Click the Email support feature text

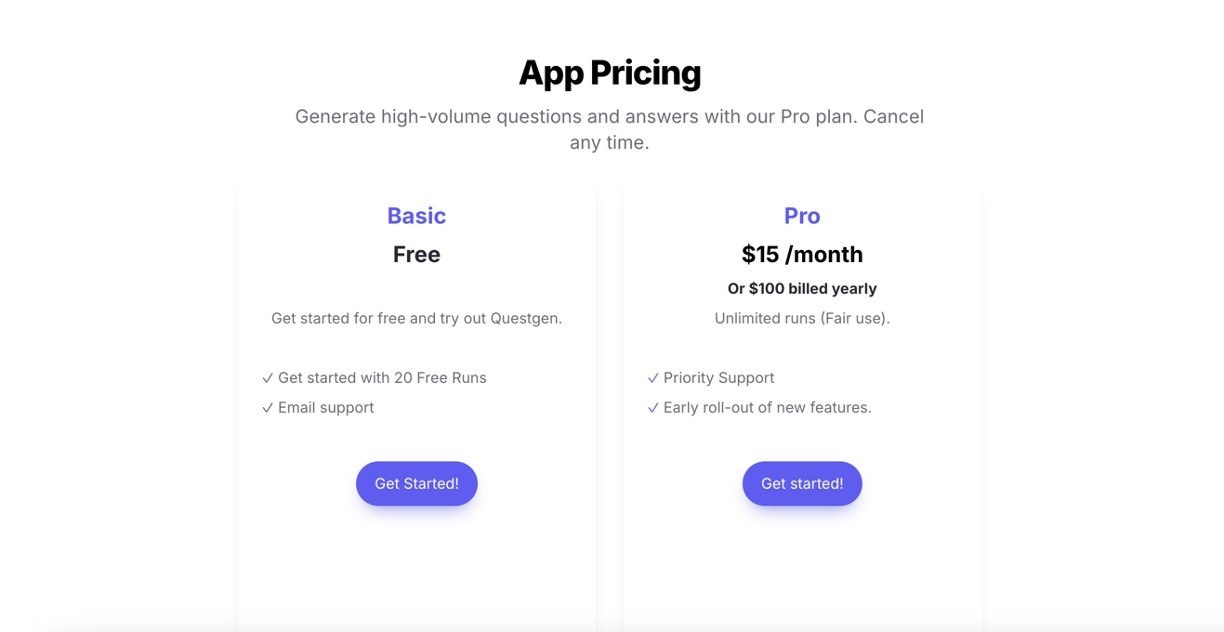[326, 408]
